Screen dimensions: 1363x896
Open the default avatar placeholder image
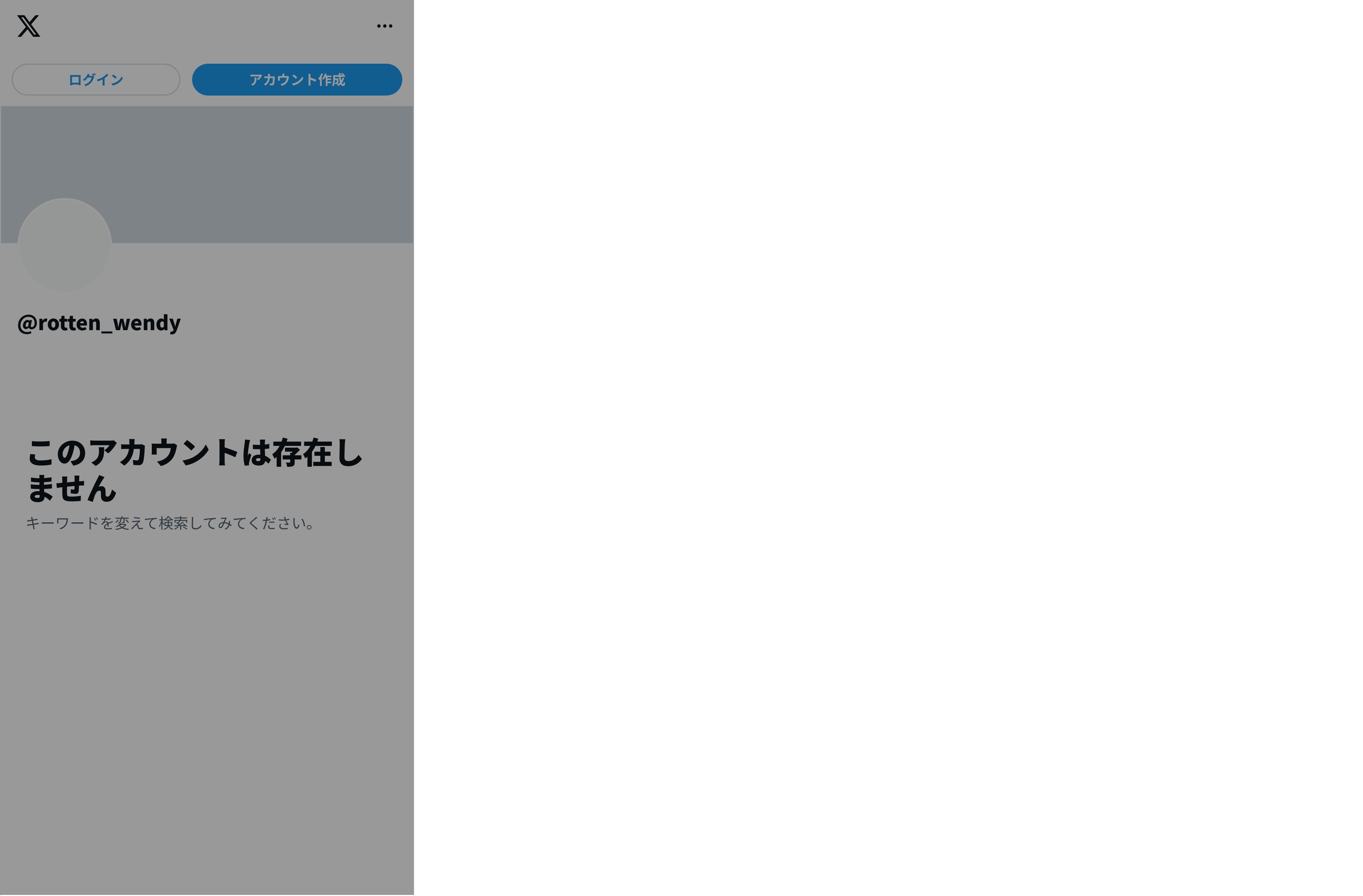point(65,245)
